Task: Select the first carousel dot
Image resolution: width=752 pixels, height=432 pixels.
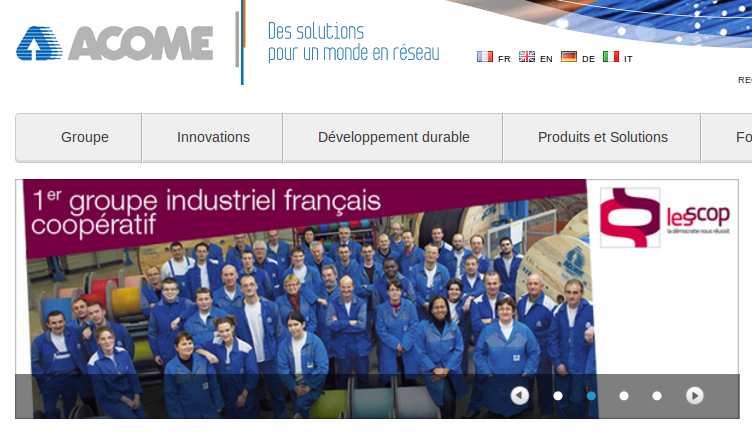Action: point(558,396)
